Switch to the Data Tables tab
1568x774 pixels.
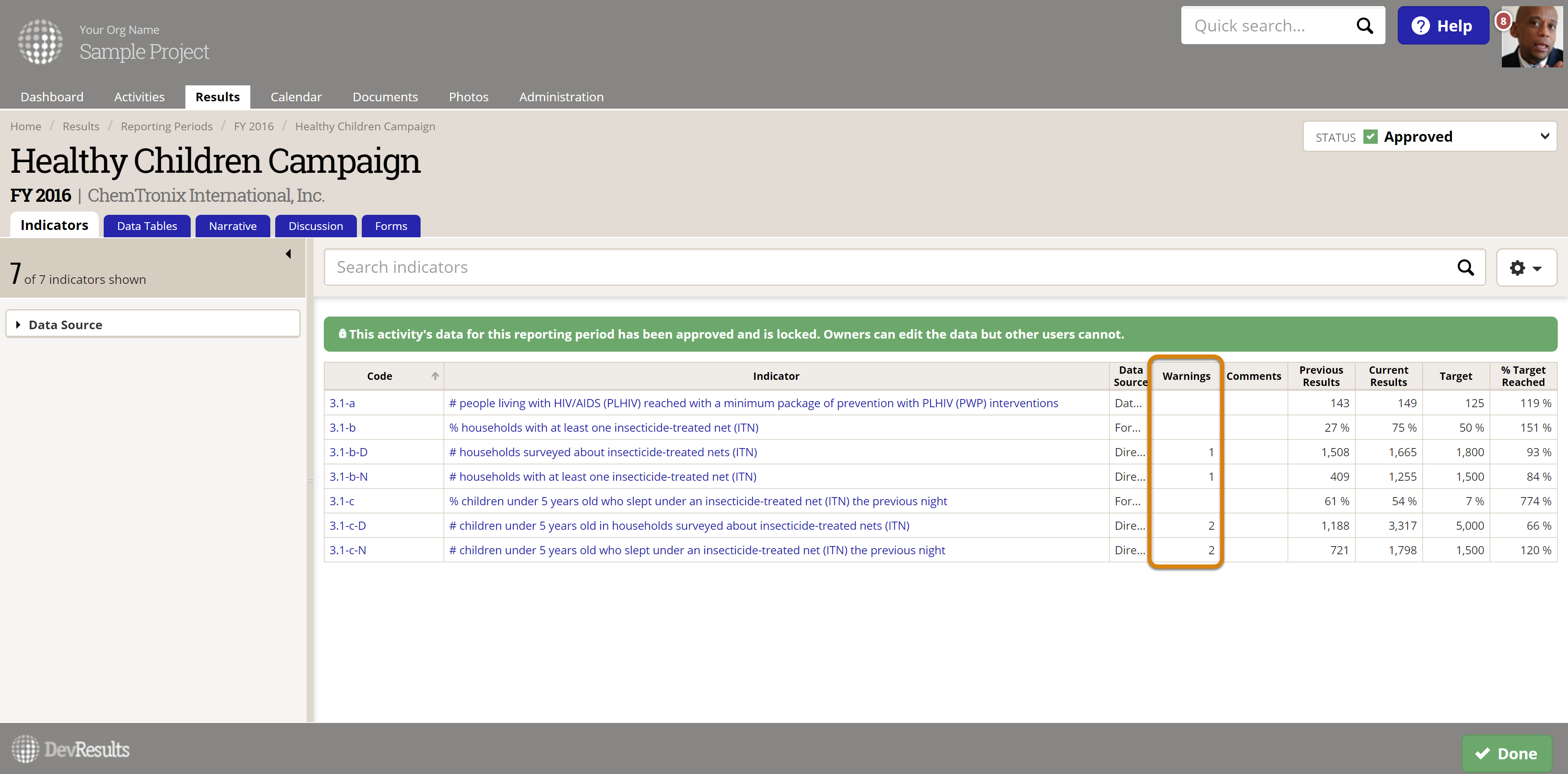point(147,226)
